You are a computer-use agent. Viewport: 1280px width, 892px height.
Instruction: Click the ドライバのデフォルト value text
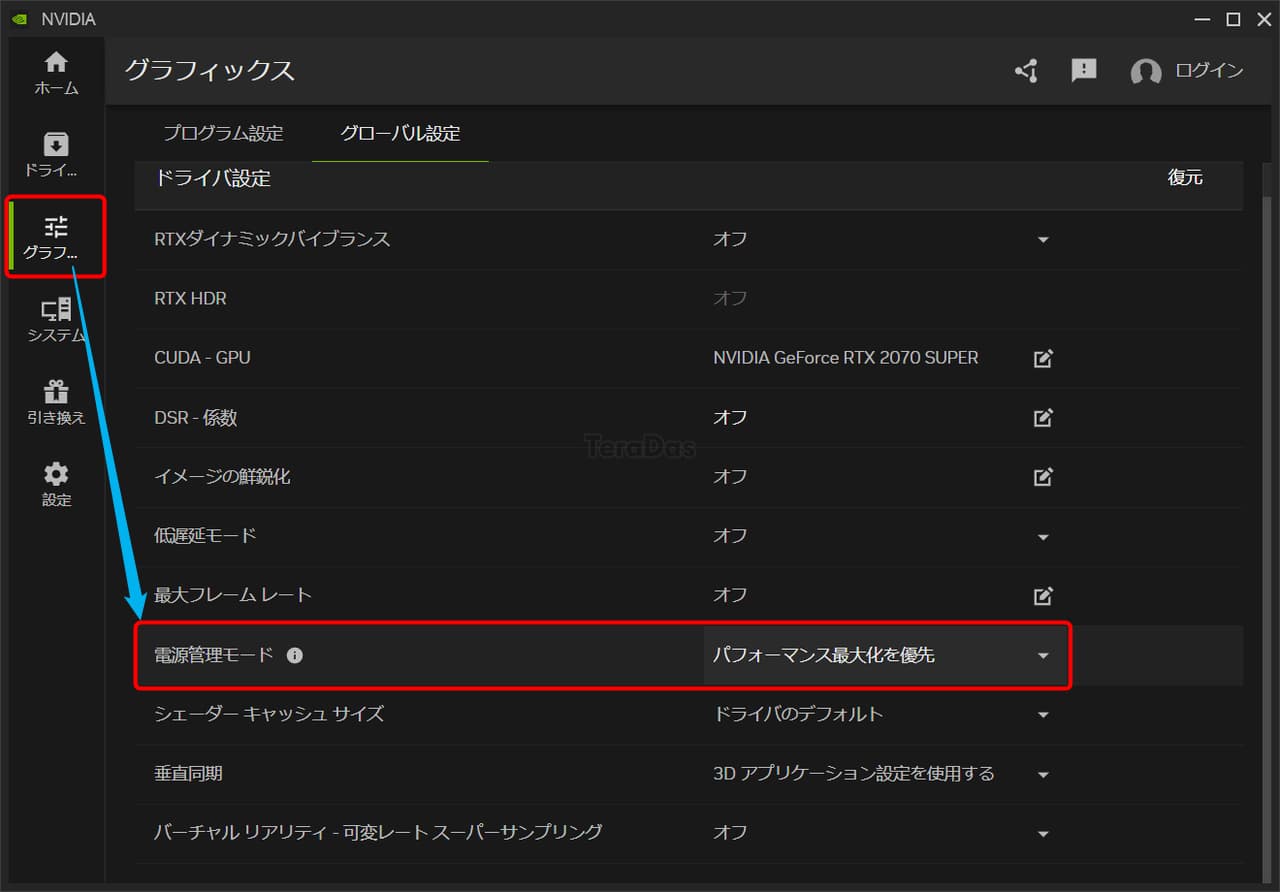click(798, 714)
